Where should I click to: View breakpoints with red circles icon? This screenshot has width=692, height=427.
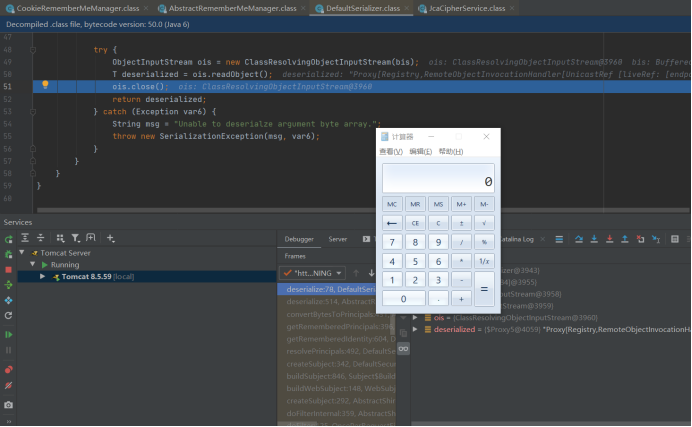[x=8, y=370]
